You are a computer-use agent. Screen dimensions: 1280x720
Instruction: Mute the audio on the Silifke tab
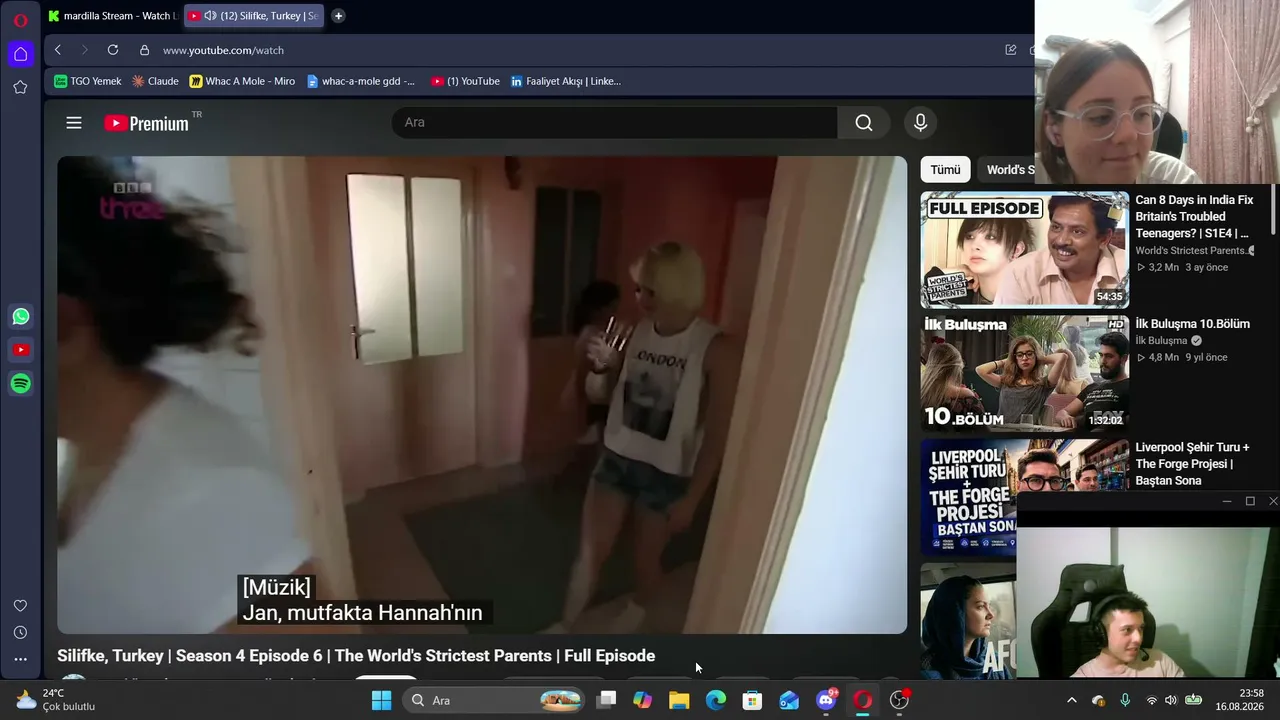coord(210,16)
